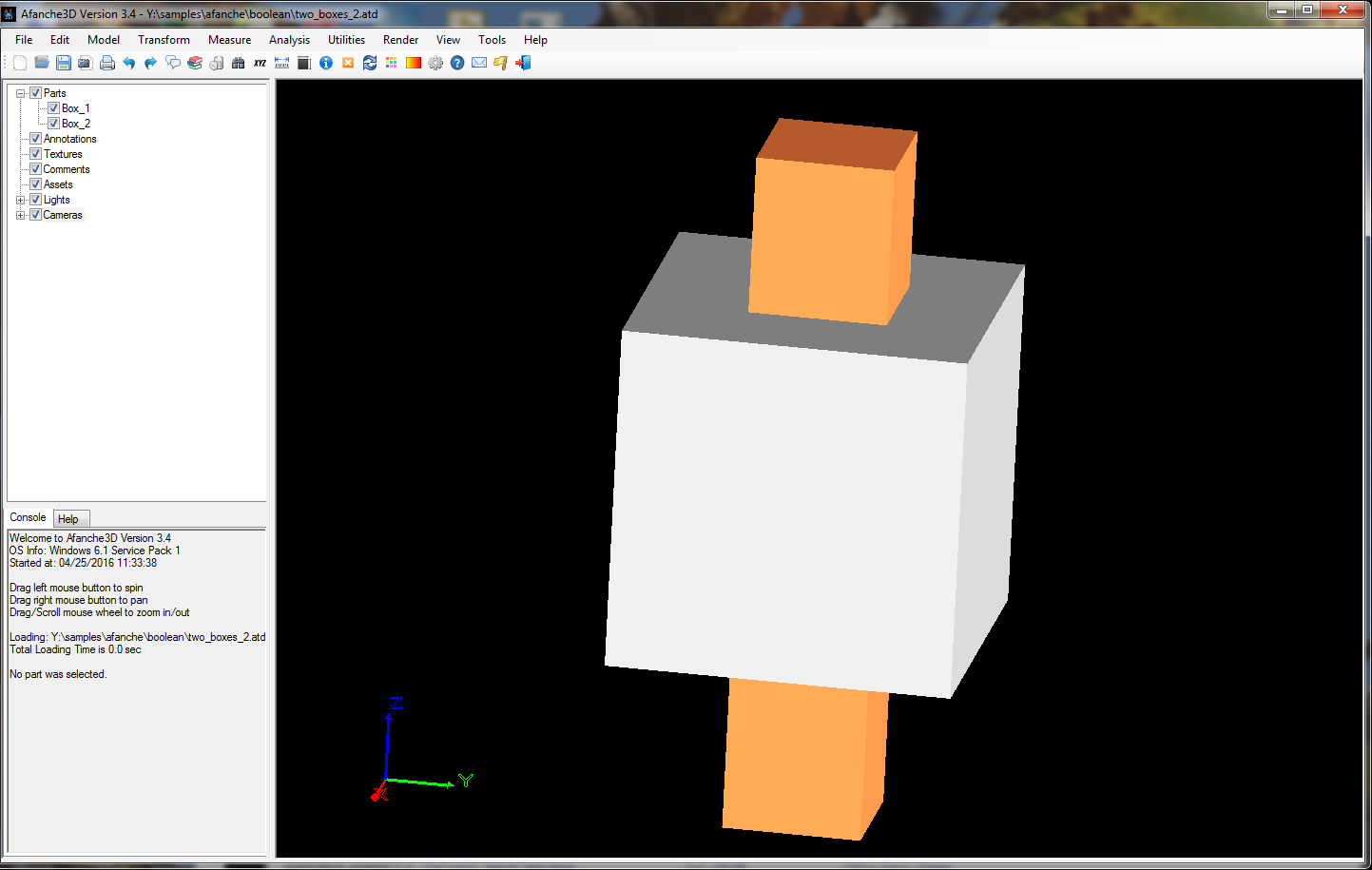Image resolution: width=1372 pixels, height=870 pixels.
Task: Click the camera snapshot toolbar icon
Action: pyautogui.click(x=85, y=63)
